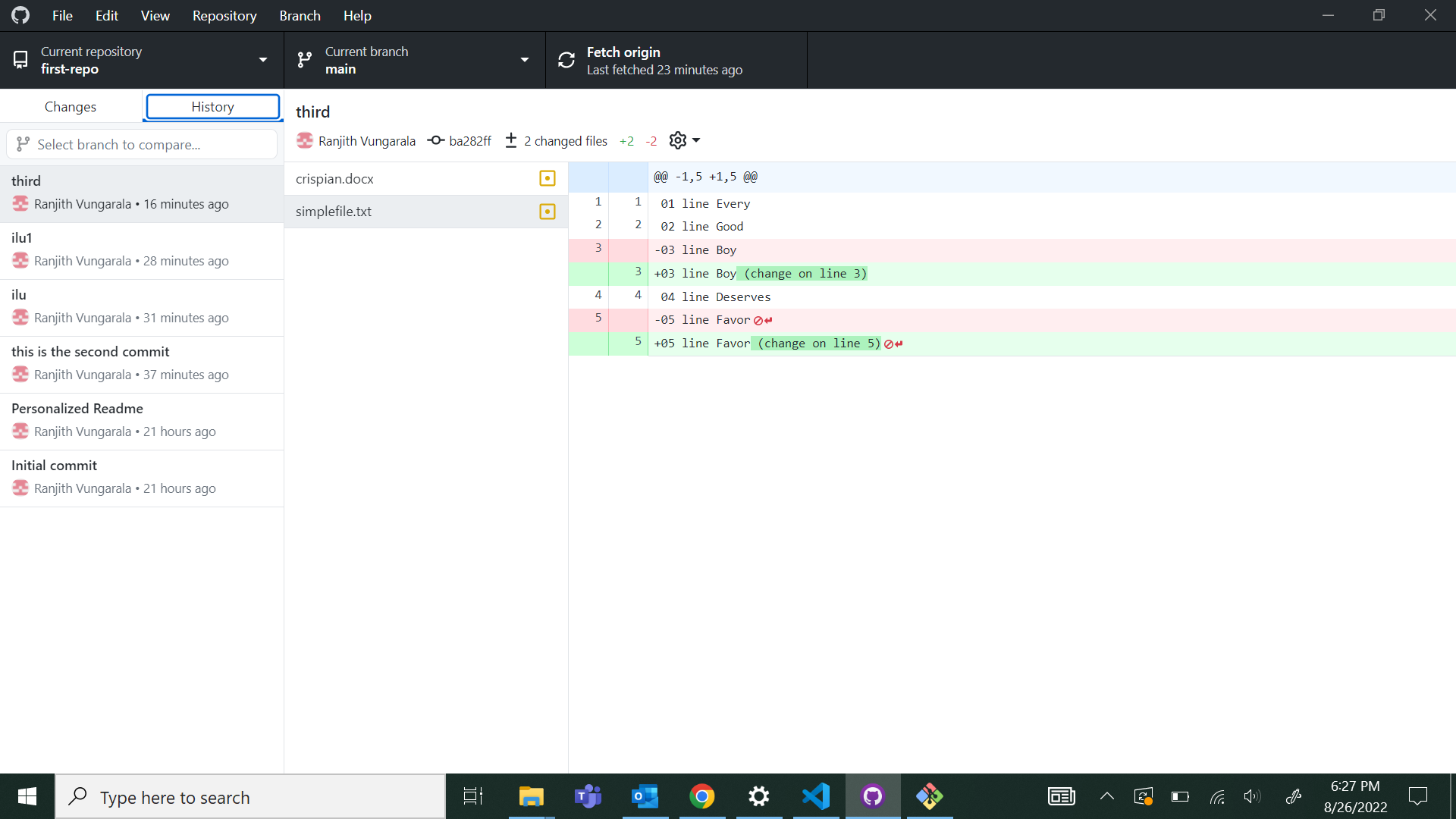Expand the Current repository dropdown
This screenshot has width=1456, height=819.
click(142, 60)
